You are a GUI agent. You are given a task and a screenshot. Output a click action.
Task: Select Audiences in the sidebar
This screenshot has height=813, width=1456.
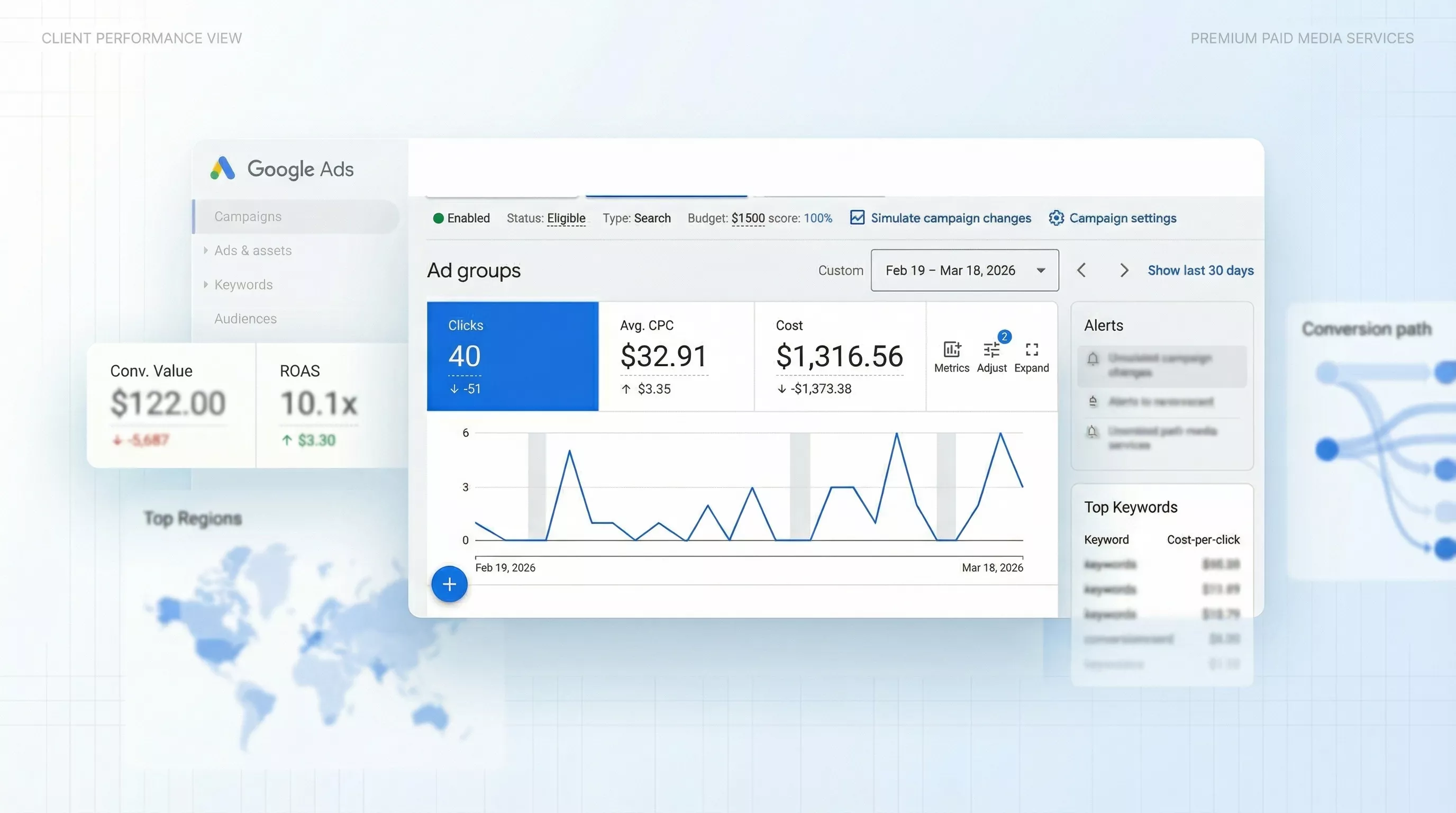tap(245, 318)
